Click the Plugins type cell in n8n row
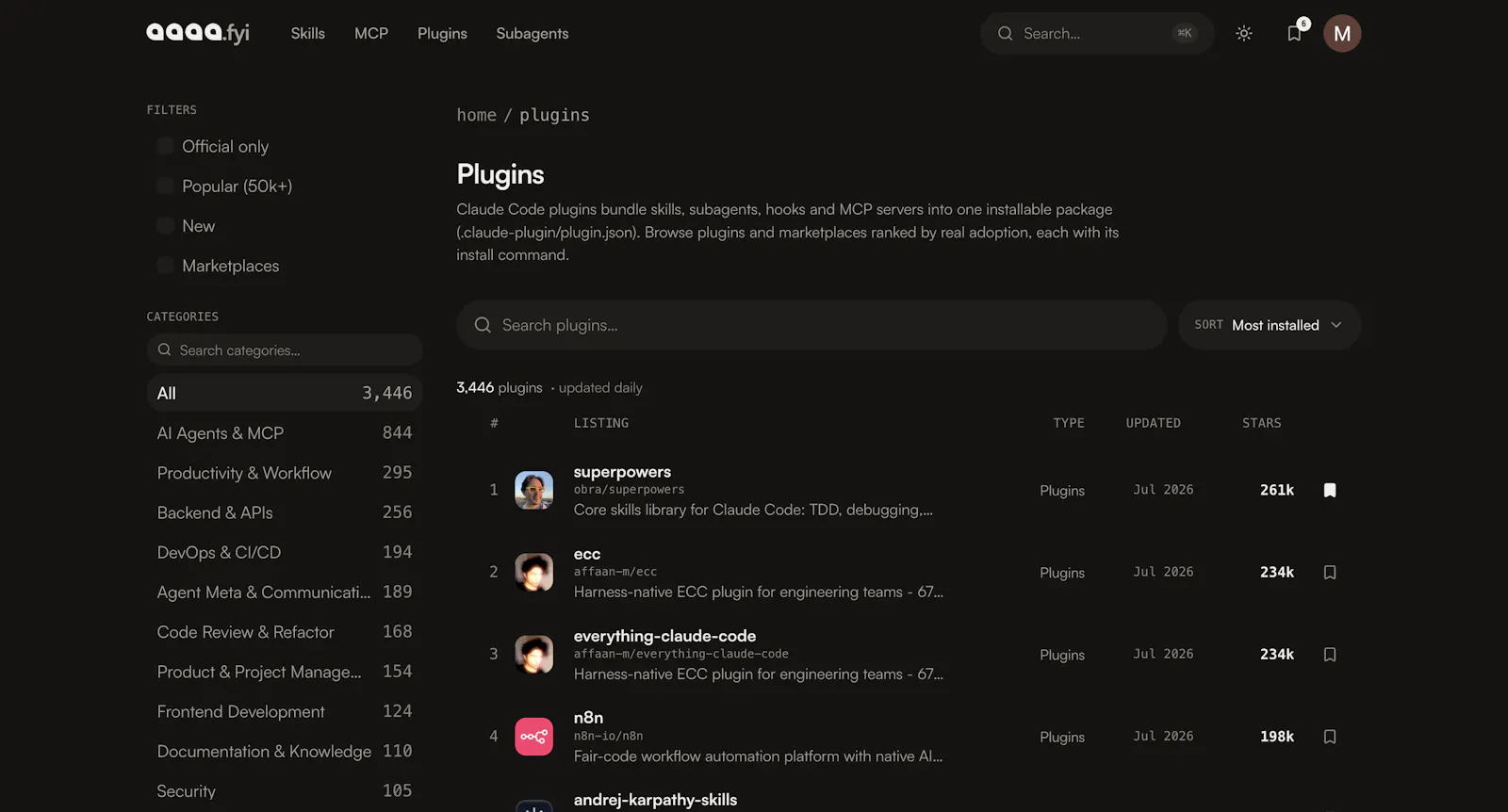 [1062, 737]
